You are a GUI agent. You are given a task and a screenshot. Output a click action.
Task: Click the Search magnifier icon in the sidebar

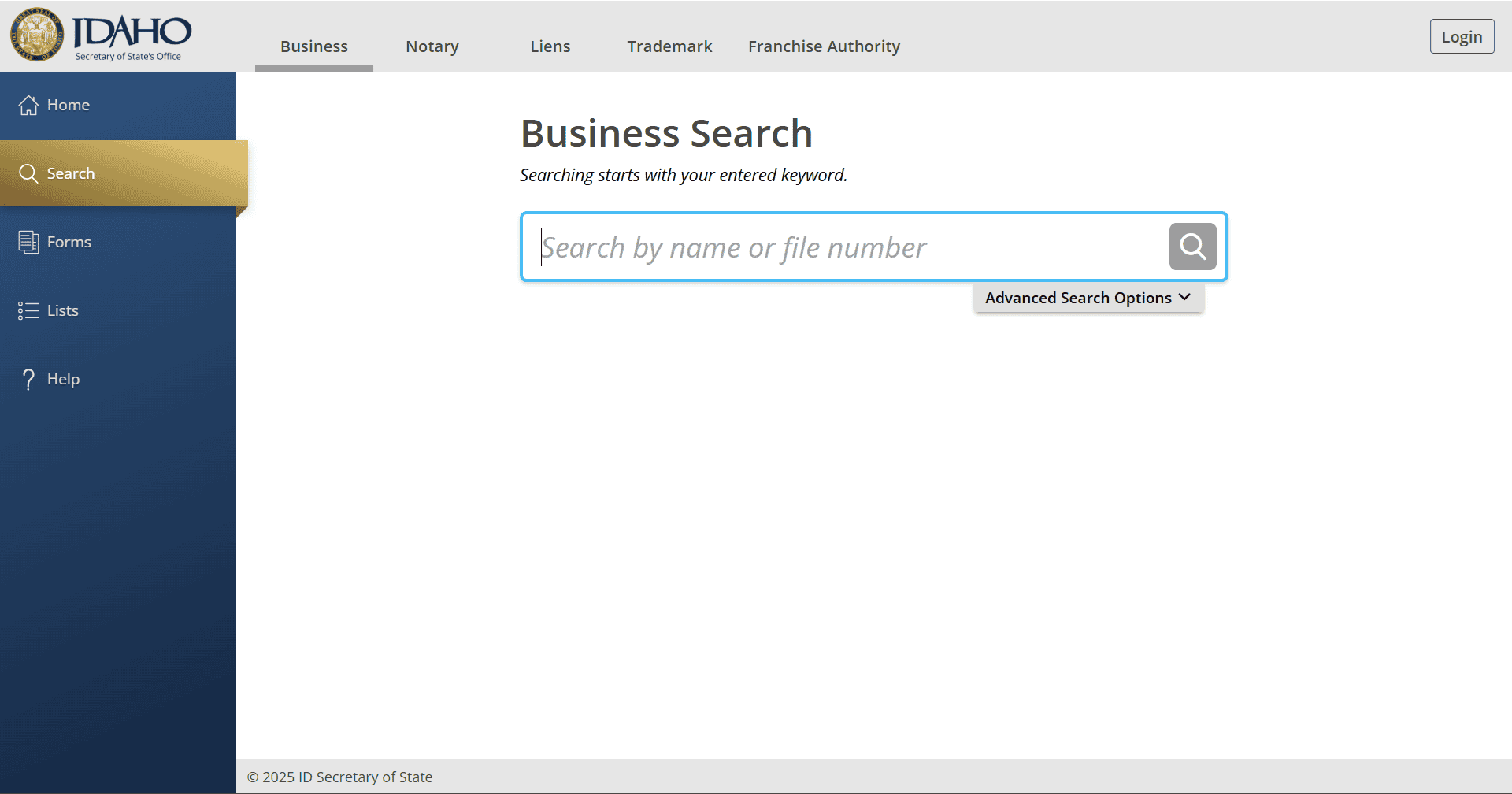[28, 173]
